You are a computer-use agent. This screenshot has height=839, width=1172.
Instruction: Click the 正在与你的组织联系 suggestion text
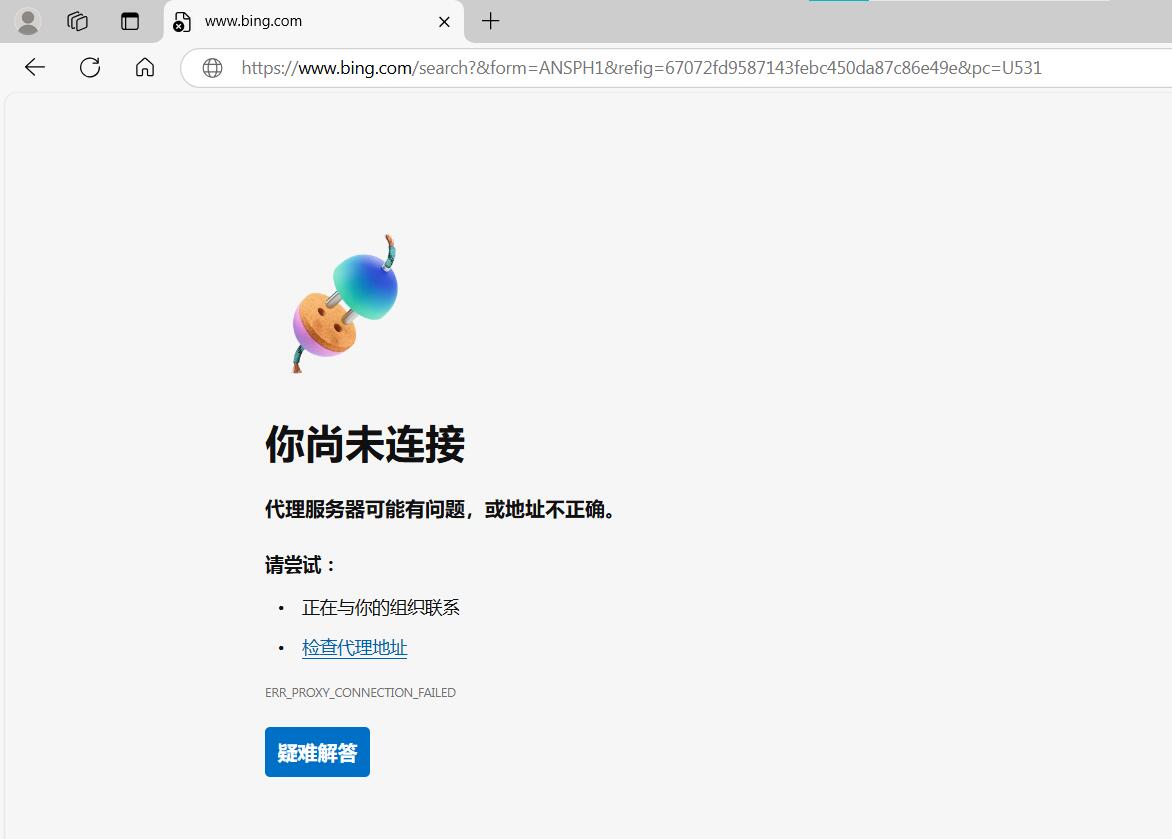(380, 607)
